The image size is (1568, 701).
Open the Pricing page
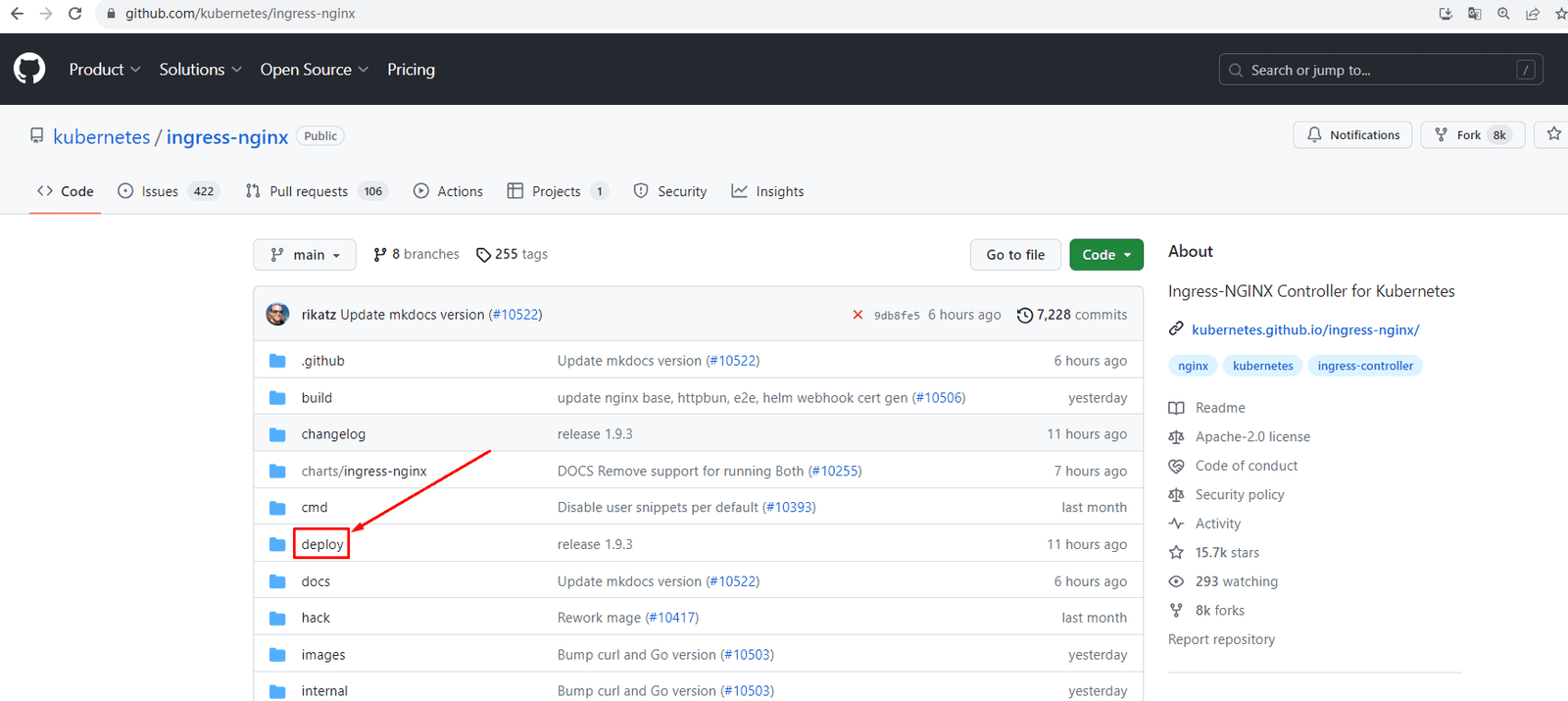point(411,70)
